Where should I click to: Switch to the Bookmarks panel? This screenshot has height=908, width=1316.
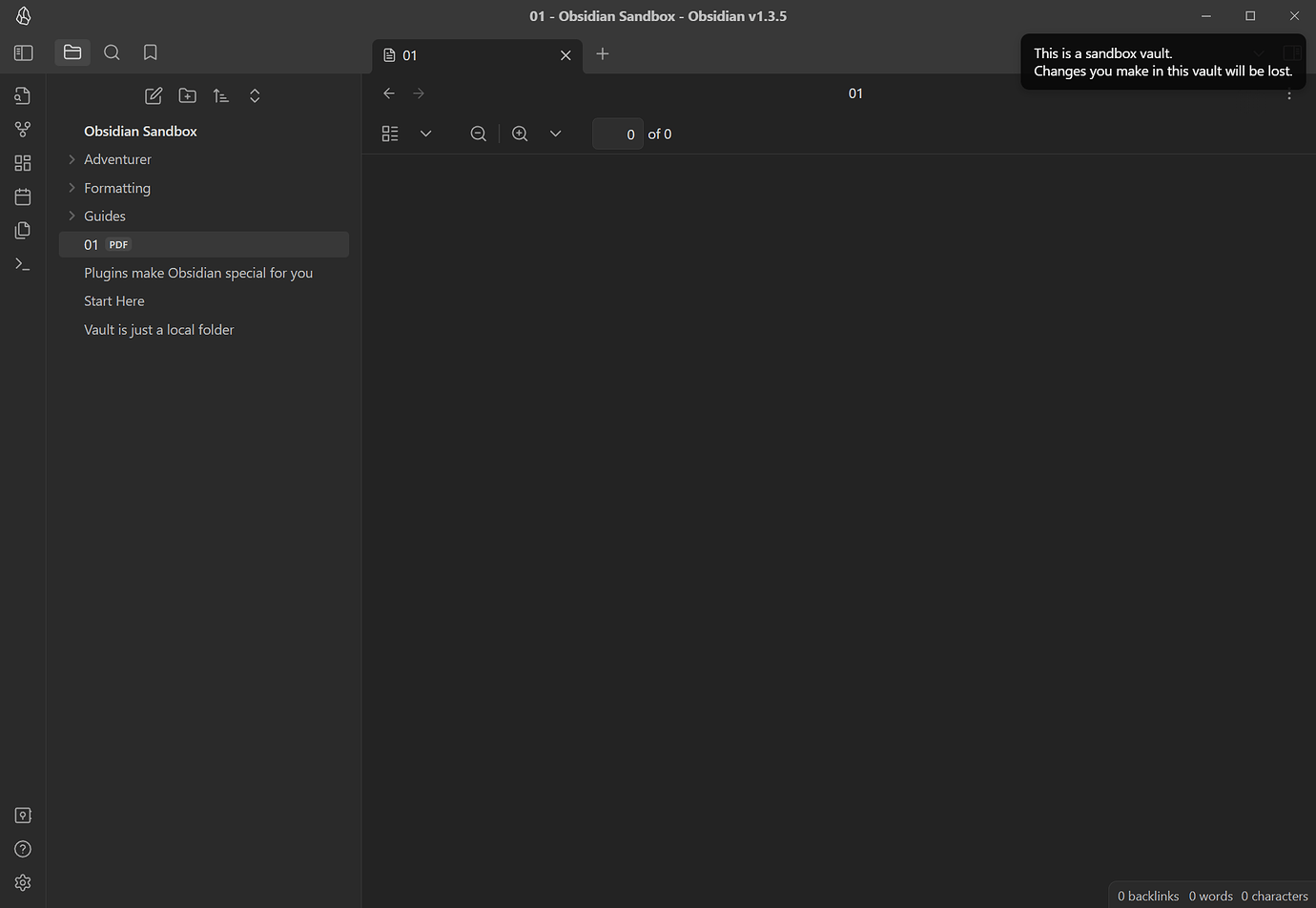click(x=150, y=52)
